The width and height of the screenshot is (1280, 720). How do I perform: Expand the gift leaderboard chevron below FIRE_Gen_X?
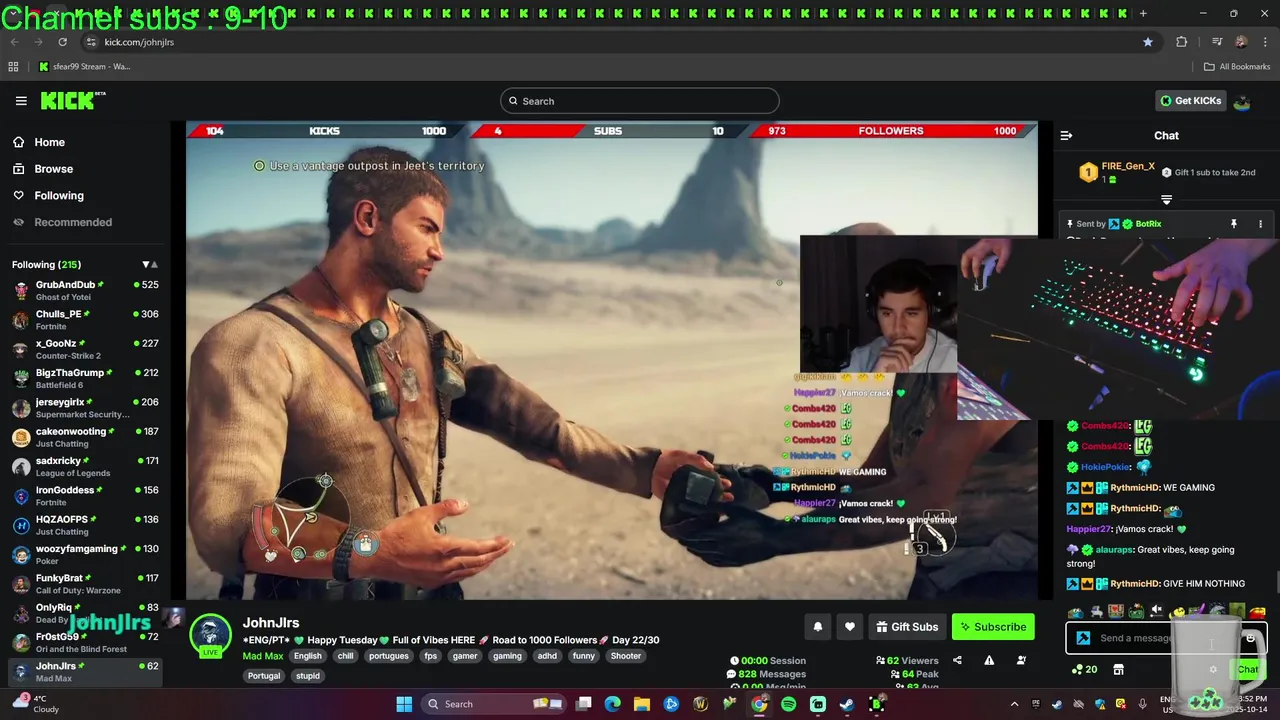[1166, 200]
